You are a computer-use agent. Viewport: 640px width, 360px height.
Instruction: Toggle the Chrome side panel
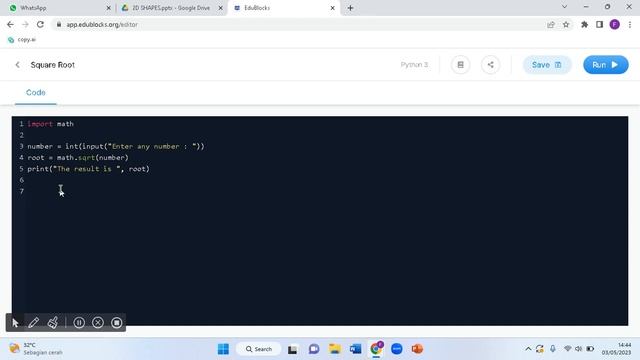pos(599,24)
